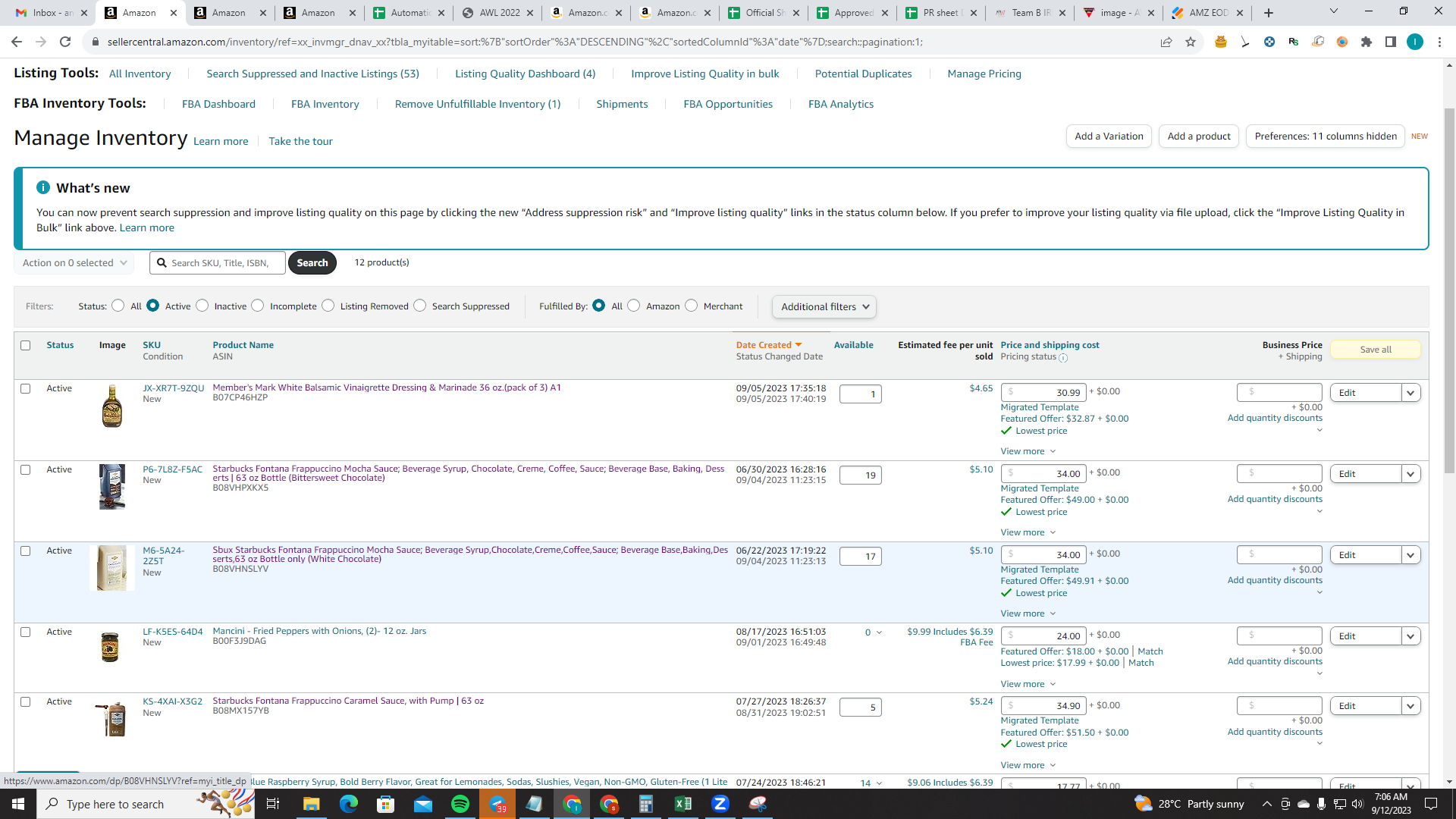
Task: Filter Fulfilled By Merchant
Action: click(x=692, y=306)
